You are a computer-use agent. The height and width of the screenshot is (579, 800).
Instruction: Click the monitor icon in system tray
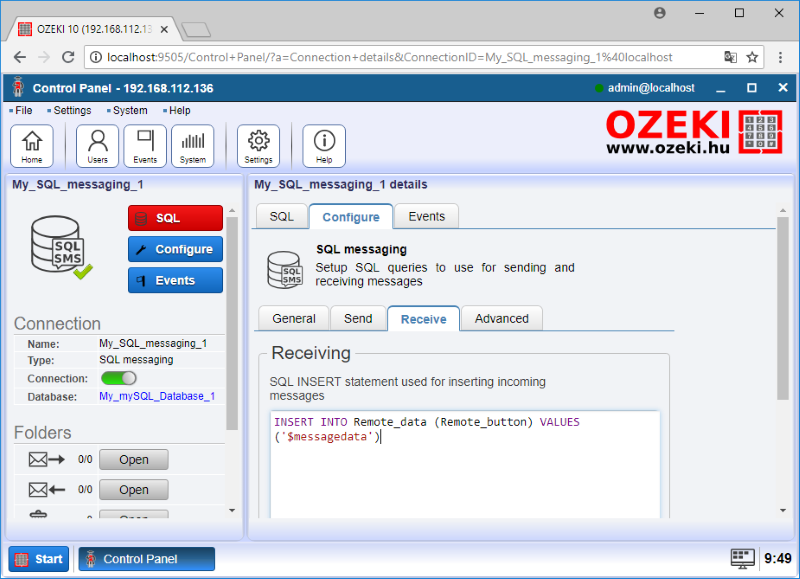[742, 559]
